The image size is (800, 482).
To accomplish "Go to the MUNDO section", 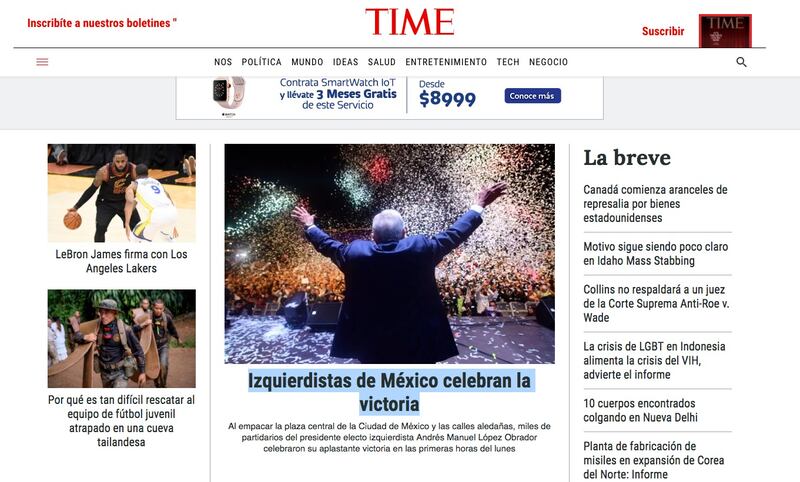I will coord(307,62).
